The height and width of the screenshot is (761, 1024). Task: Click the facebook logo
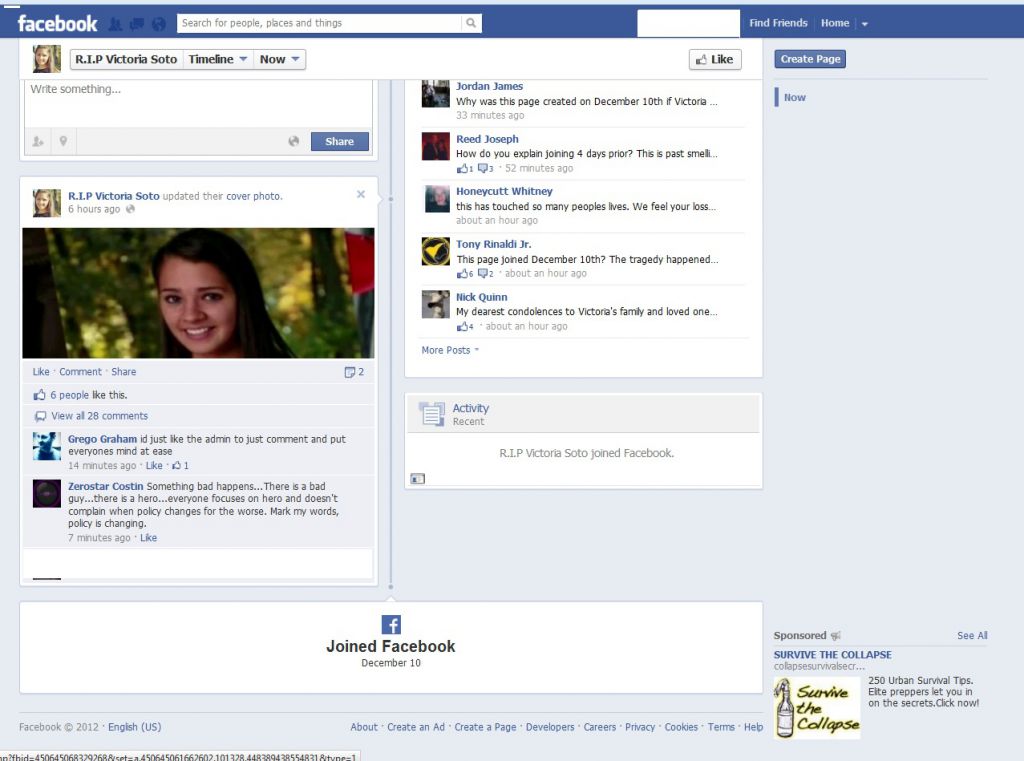click(57, 24)
